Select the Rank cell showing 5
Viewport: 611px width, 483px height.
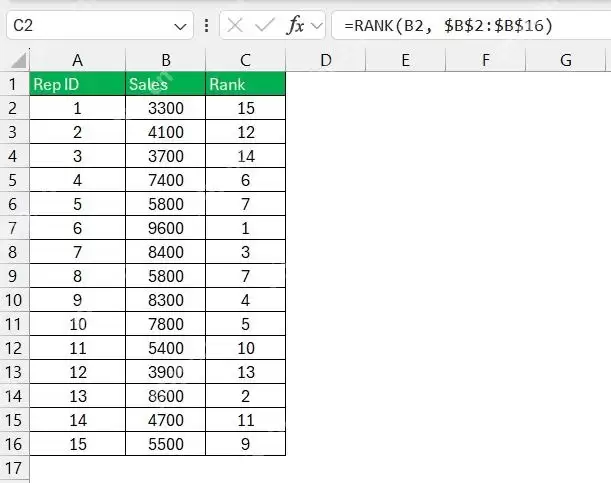coord(245,324)
